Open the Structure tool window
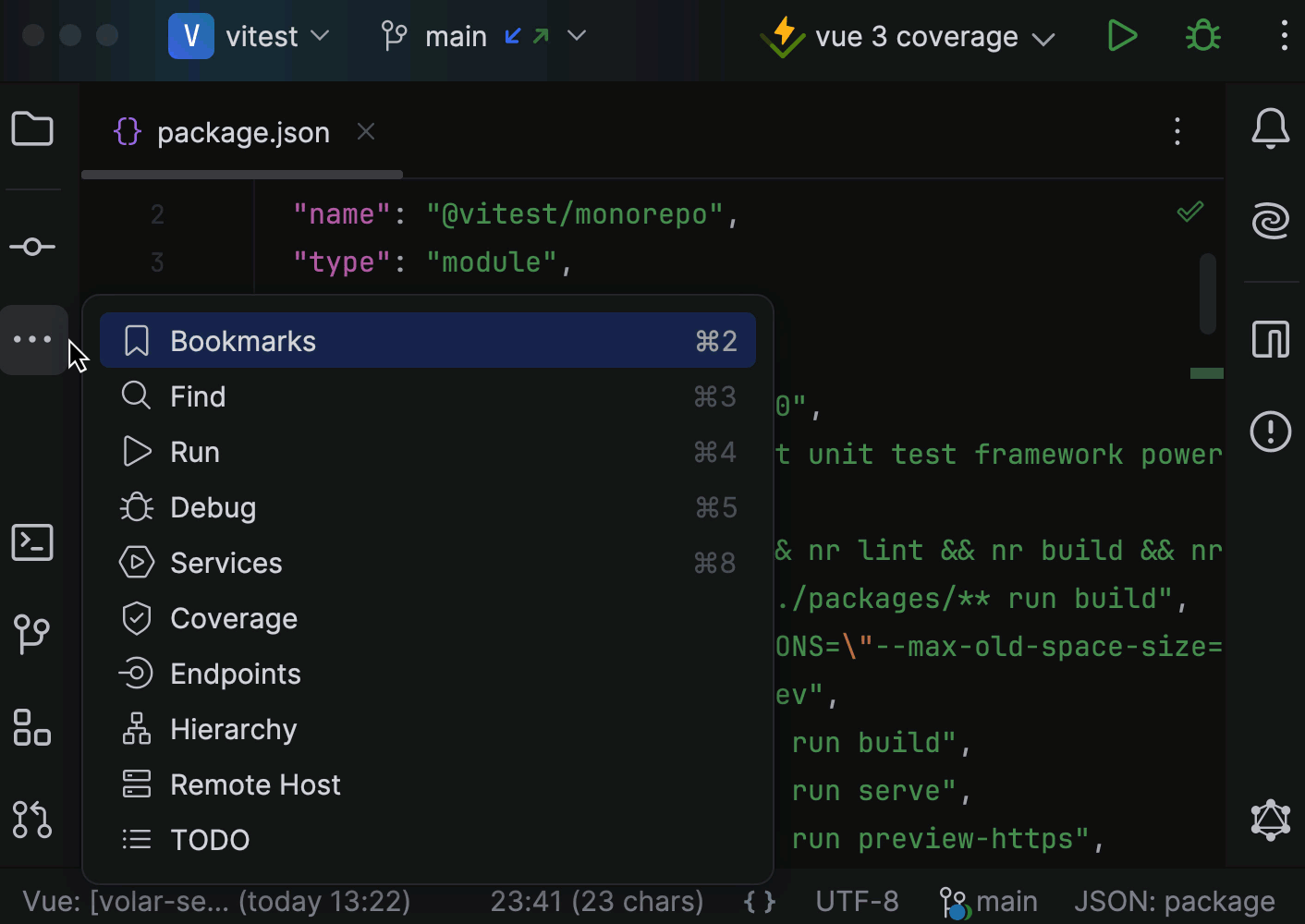Viewport: 1305px width, 924px height. point(32,728)
